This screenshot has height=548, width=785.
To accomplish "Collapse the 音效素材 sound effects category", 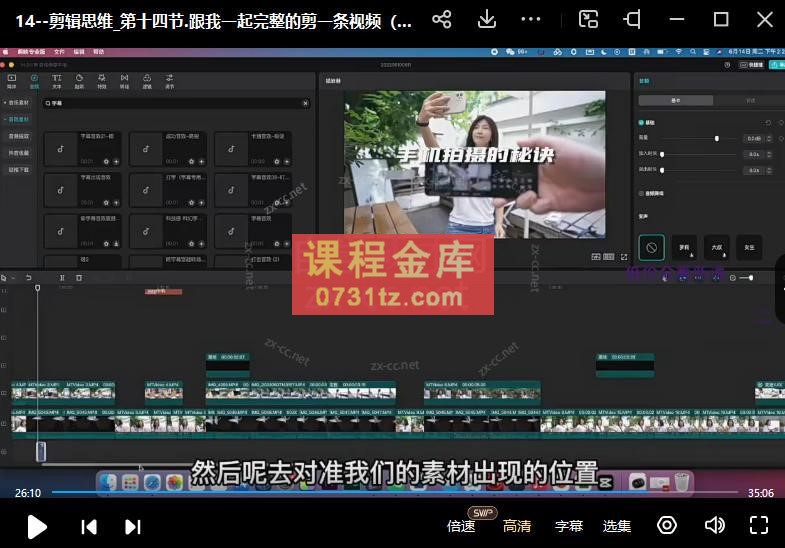I will tap(17, 119).
